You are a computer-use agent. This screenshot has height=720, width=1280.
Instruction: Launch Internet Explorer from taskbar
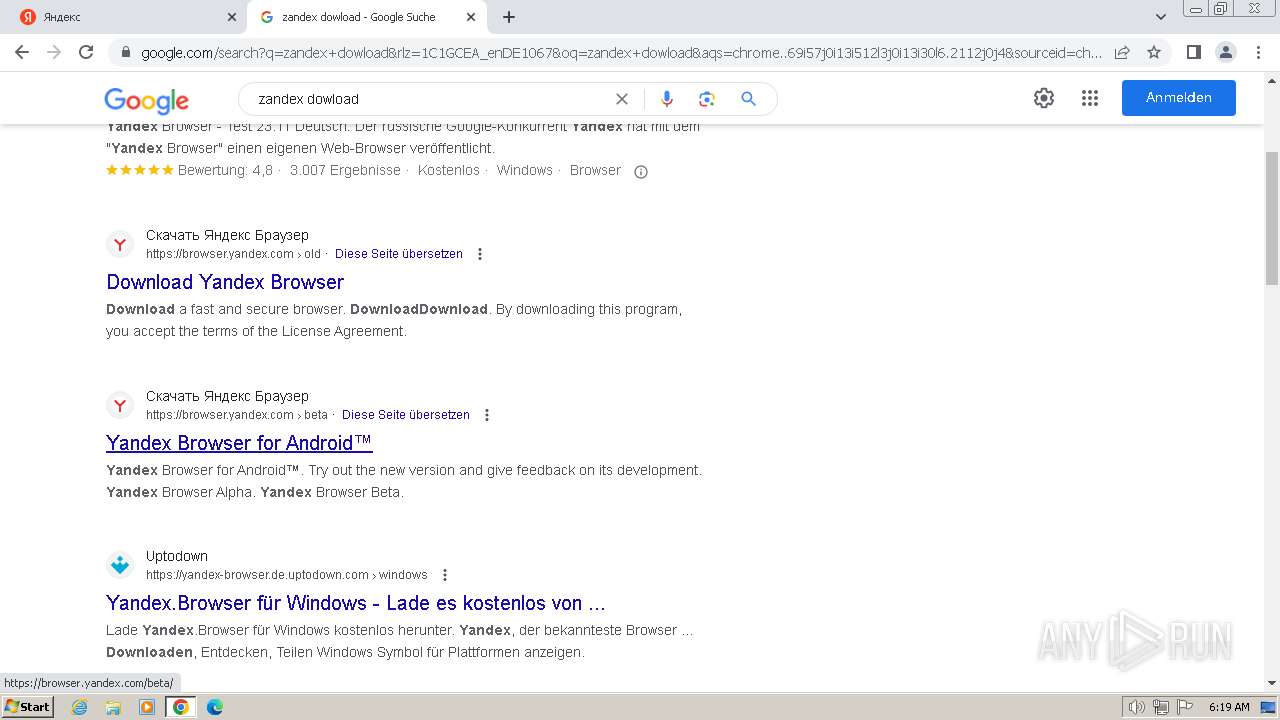79,707
